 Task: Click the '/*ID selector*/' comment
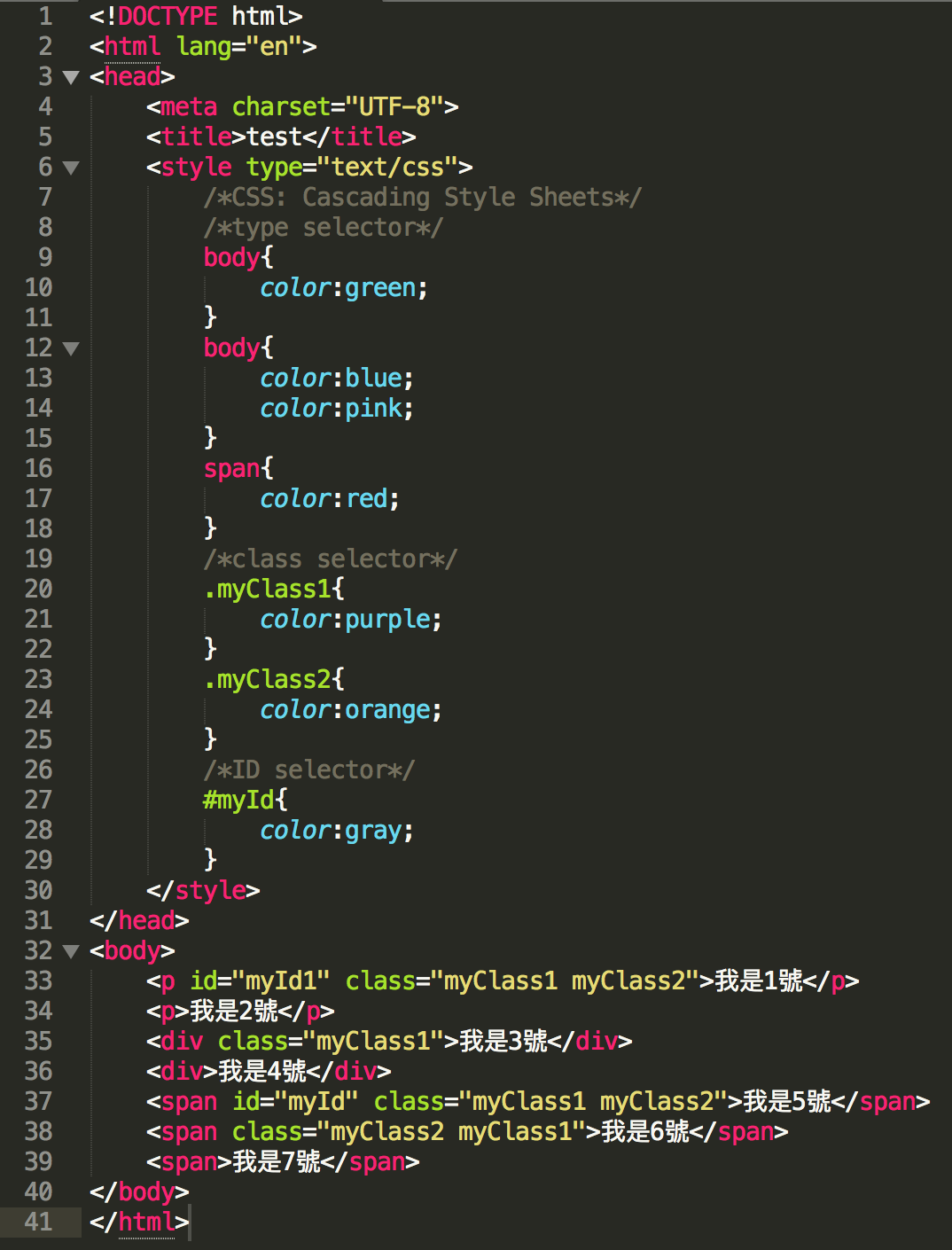pyautogui.click(x=309, y=770)
